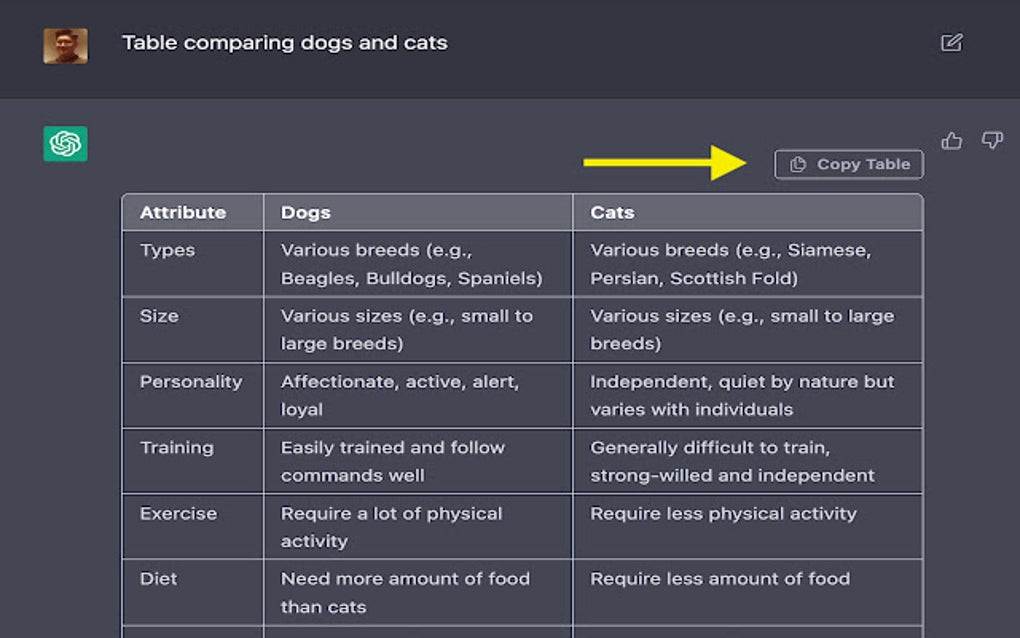Click the Size row label

159,316
